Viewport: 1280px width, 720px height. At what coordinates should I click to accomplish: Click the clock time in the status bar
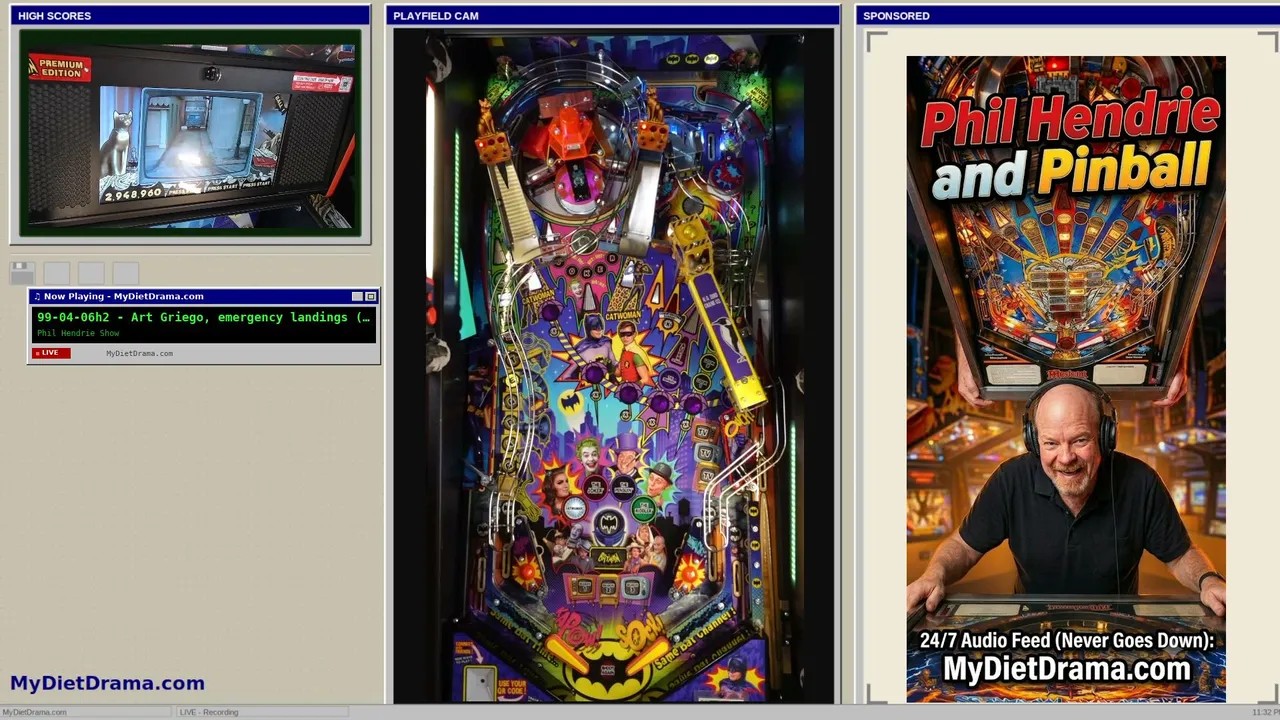(x=1265, y=712)
